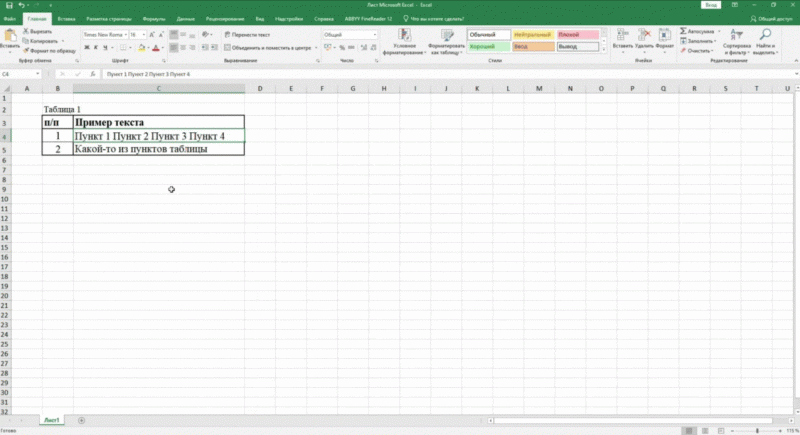Apply the Плохой (Bad) cell style
This screenshot has width=800, height=435.
(x=578, y=35)
